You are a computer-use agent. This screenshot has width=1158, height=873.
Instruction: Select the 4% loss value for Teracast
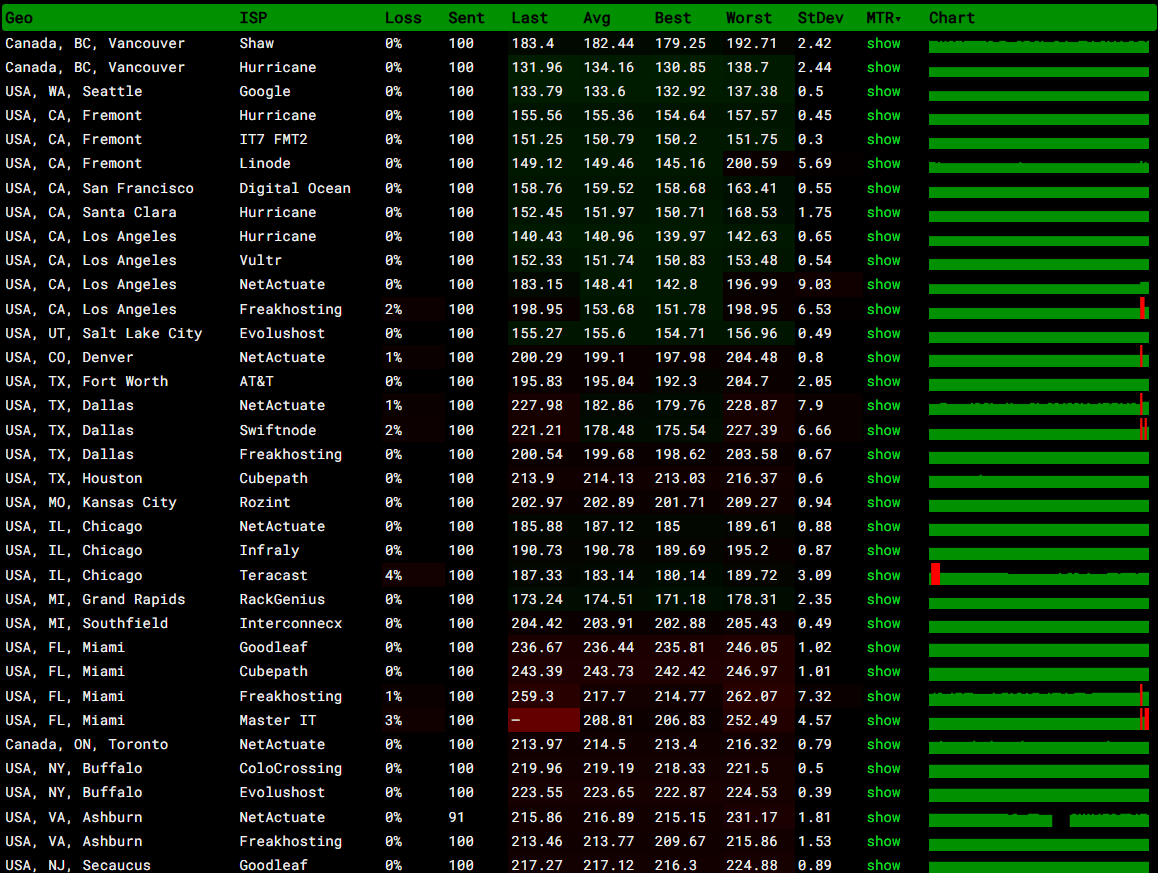pyautogui.click(x=394, y=575)
